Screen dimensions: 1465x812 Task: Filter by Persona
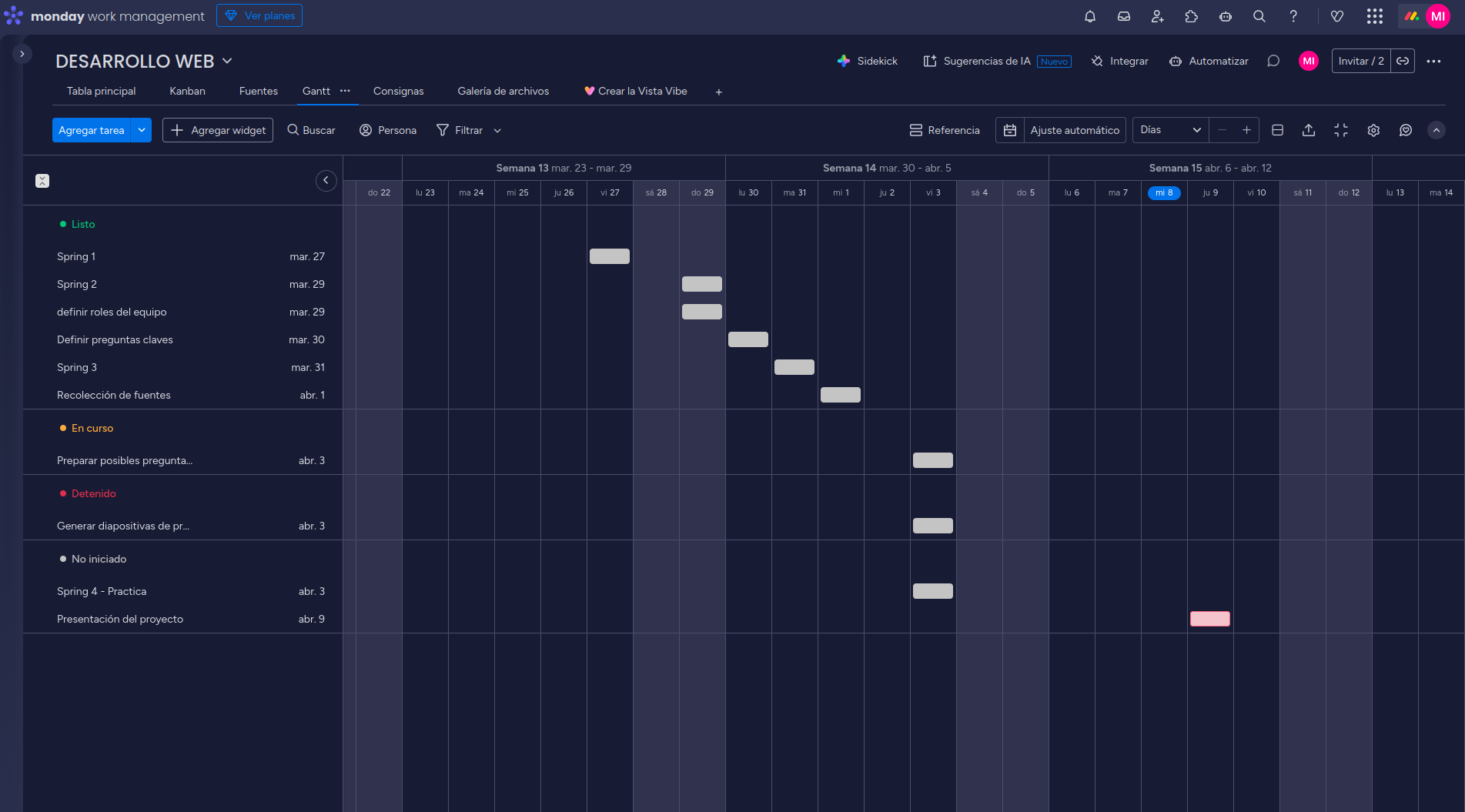[x=388, y=130]
